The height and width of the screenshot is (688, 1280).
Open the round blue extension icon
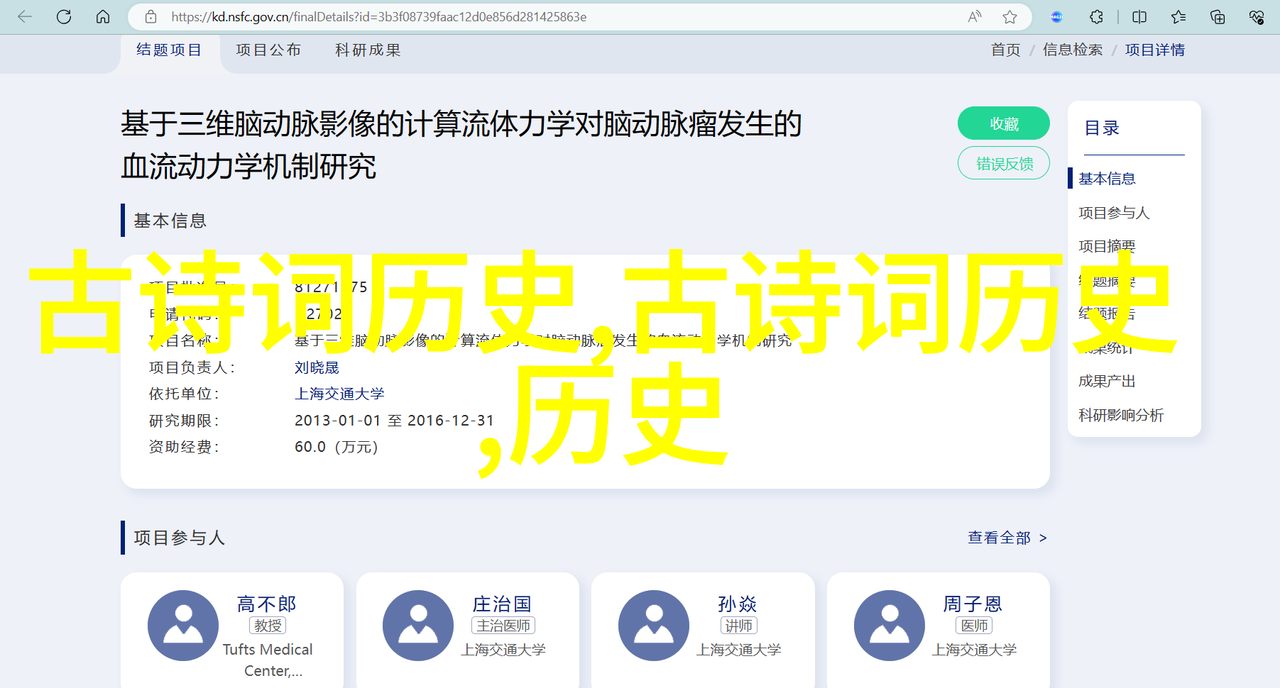pyautogui.click(x=1058, y=17)
